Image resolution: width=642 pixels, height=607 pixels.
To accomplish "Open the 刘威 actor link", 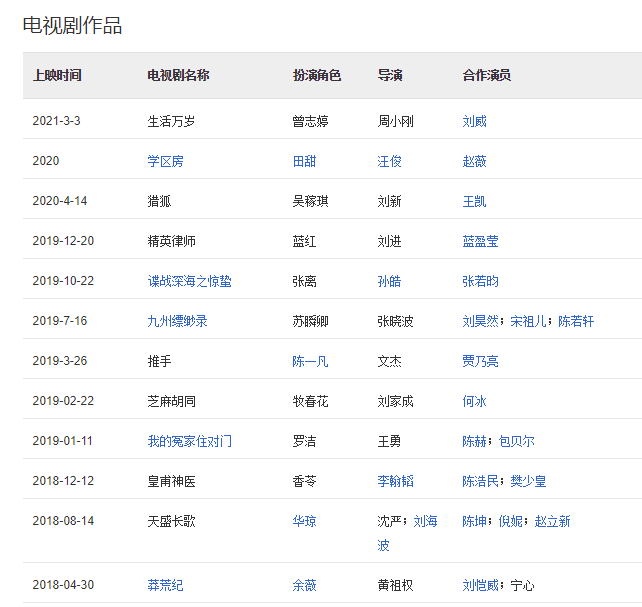I will [474, 121].
